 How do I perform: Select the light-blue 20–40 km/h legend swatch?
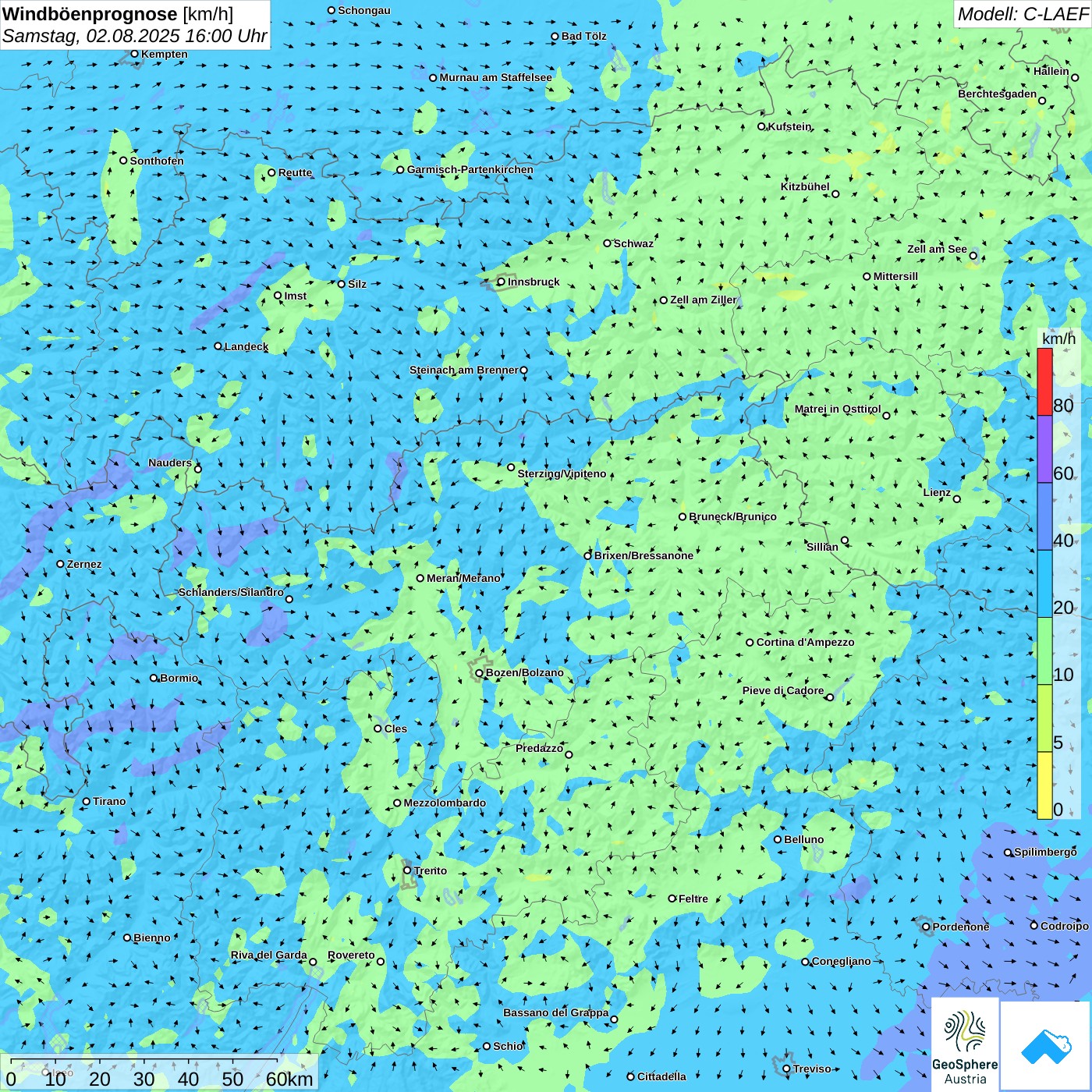(1044, 584)
